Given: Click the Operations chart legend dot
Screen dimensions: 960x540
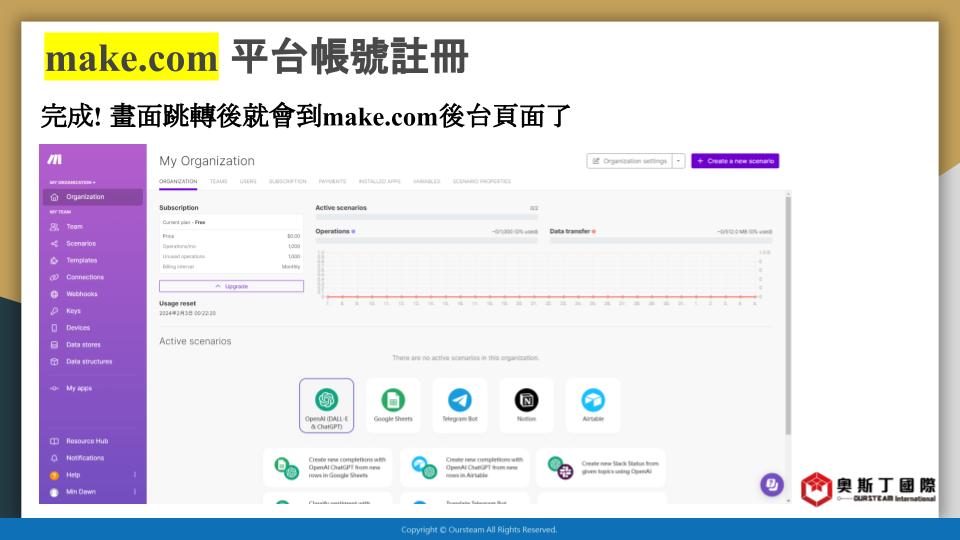Looking at the screenshot, I should [353, 231].
